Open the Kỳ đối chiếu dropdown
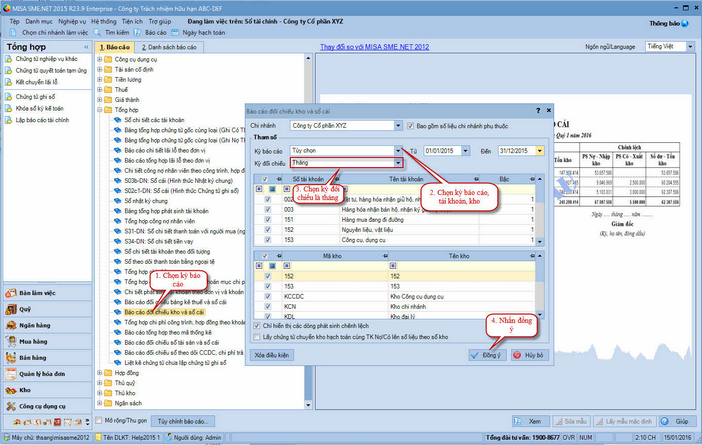The image size is (702, 445). click(x=398, y=163)
